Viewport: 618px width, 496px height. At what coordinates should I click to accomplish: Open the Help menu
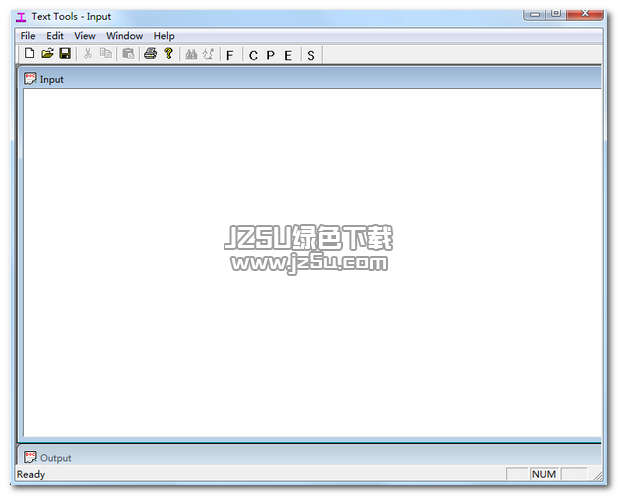click(x=164, y=36)
